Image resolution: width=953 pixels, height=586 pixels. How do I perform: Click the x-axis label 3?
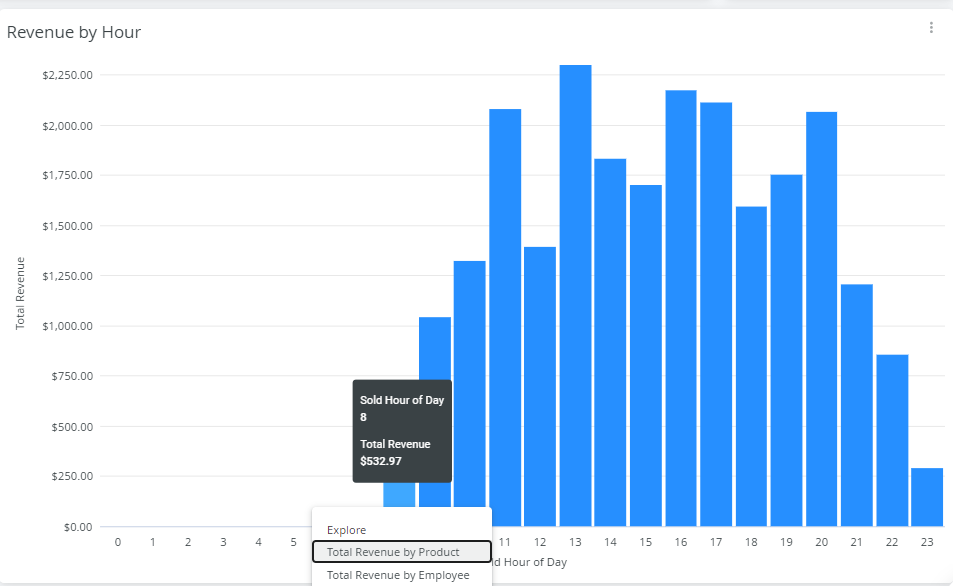coord(224,542)
